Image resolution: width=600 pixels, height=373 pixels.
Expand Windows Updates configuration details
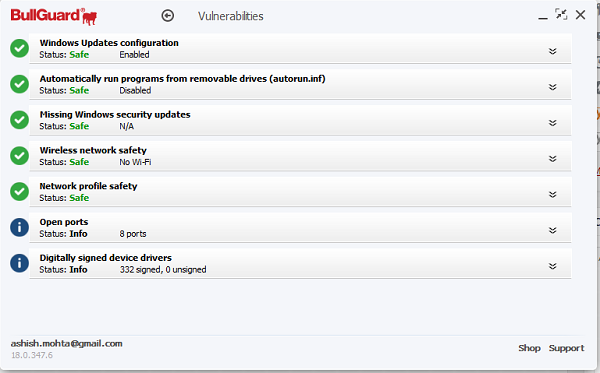point(553,51)
